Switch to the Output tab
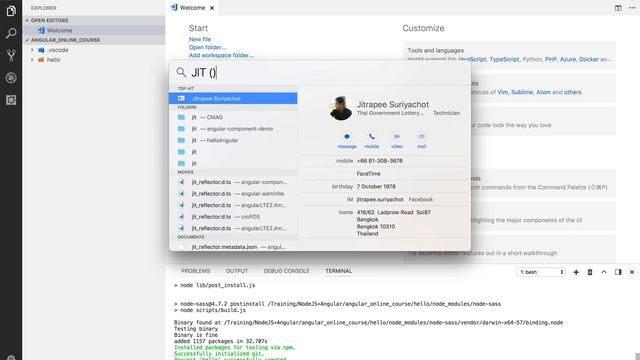The height and width of the screenshot is (360, 640). [237, 271]
